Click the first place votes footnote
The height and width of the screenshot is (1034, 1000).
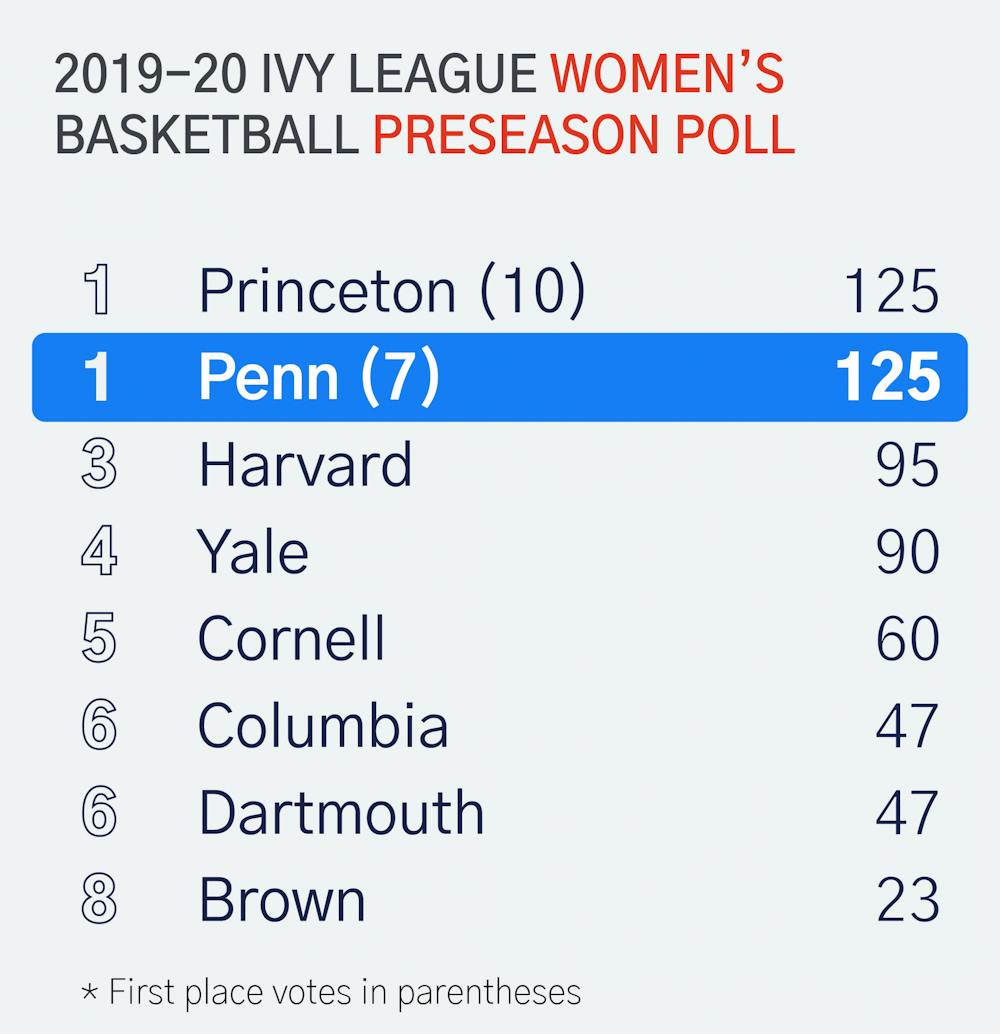330,992
